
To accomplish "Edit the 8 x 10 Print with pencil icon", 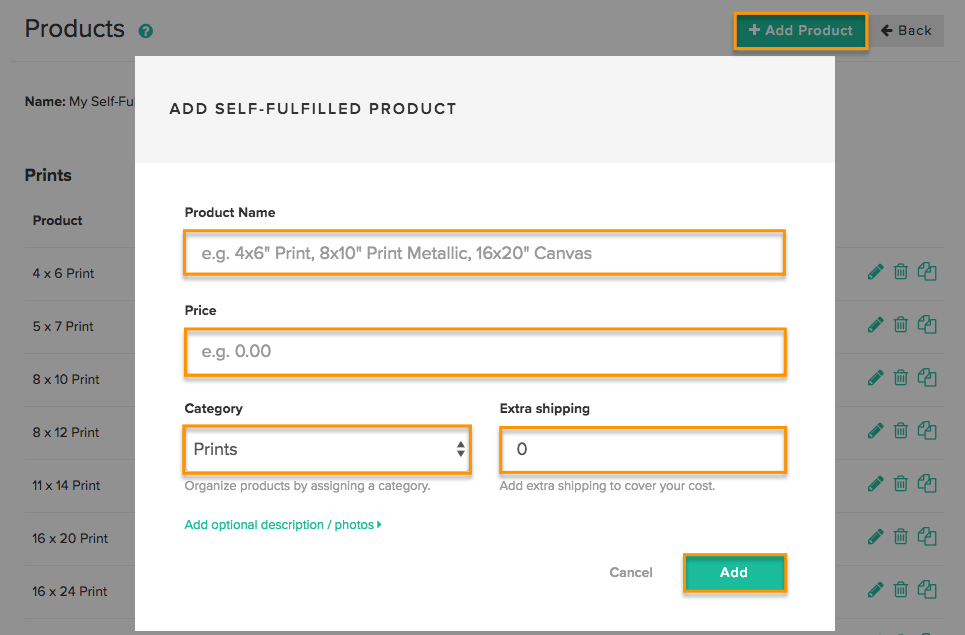I will 875,378.
